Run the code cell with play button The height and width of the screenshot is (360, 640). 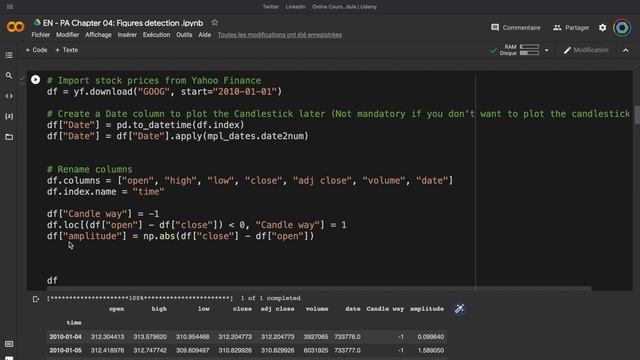pos(36,80)
